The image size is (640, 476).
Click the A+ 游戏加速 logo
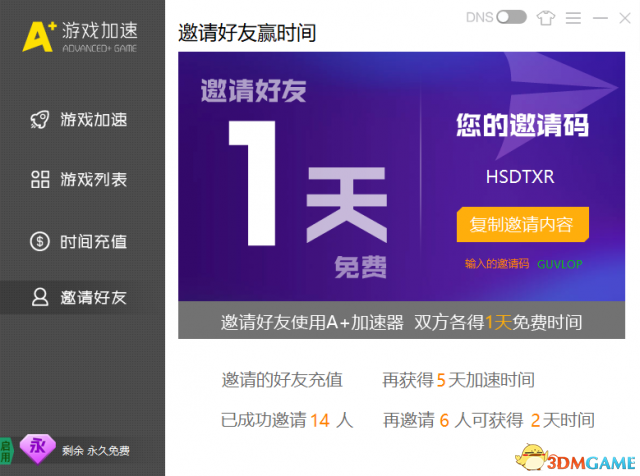point(81,34)
